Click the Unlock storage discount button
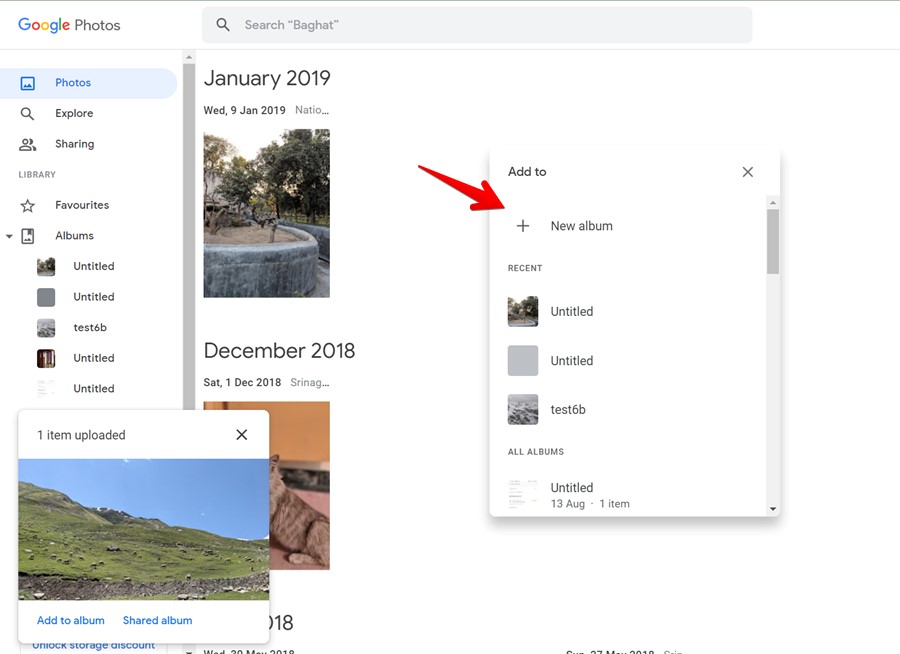The image size is (900, 654). pyautogui.click(x=93, y=645)
